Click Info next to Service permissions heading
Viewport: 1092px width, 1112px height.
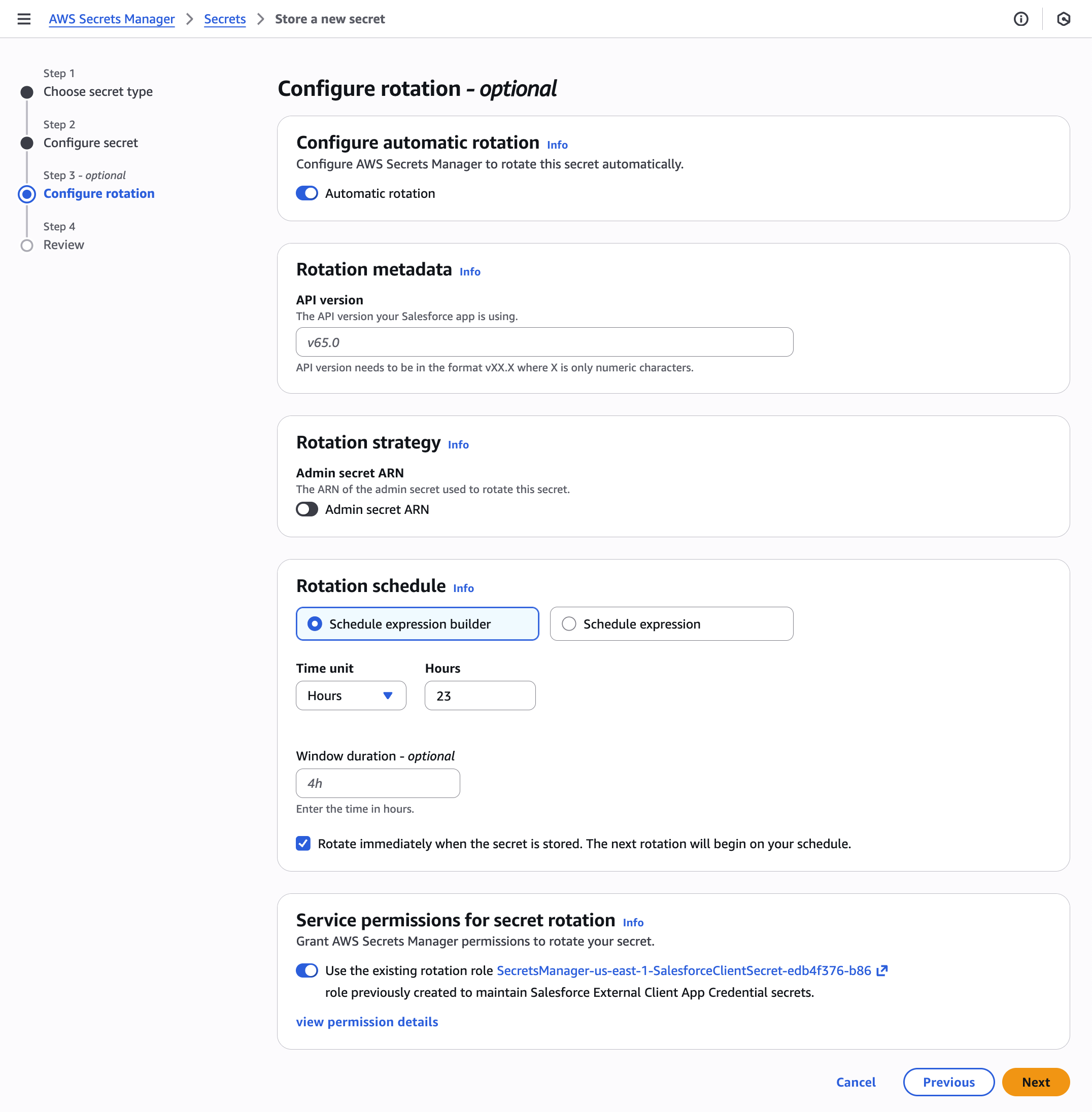[x=633, y=923]
